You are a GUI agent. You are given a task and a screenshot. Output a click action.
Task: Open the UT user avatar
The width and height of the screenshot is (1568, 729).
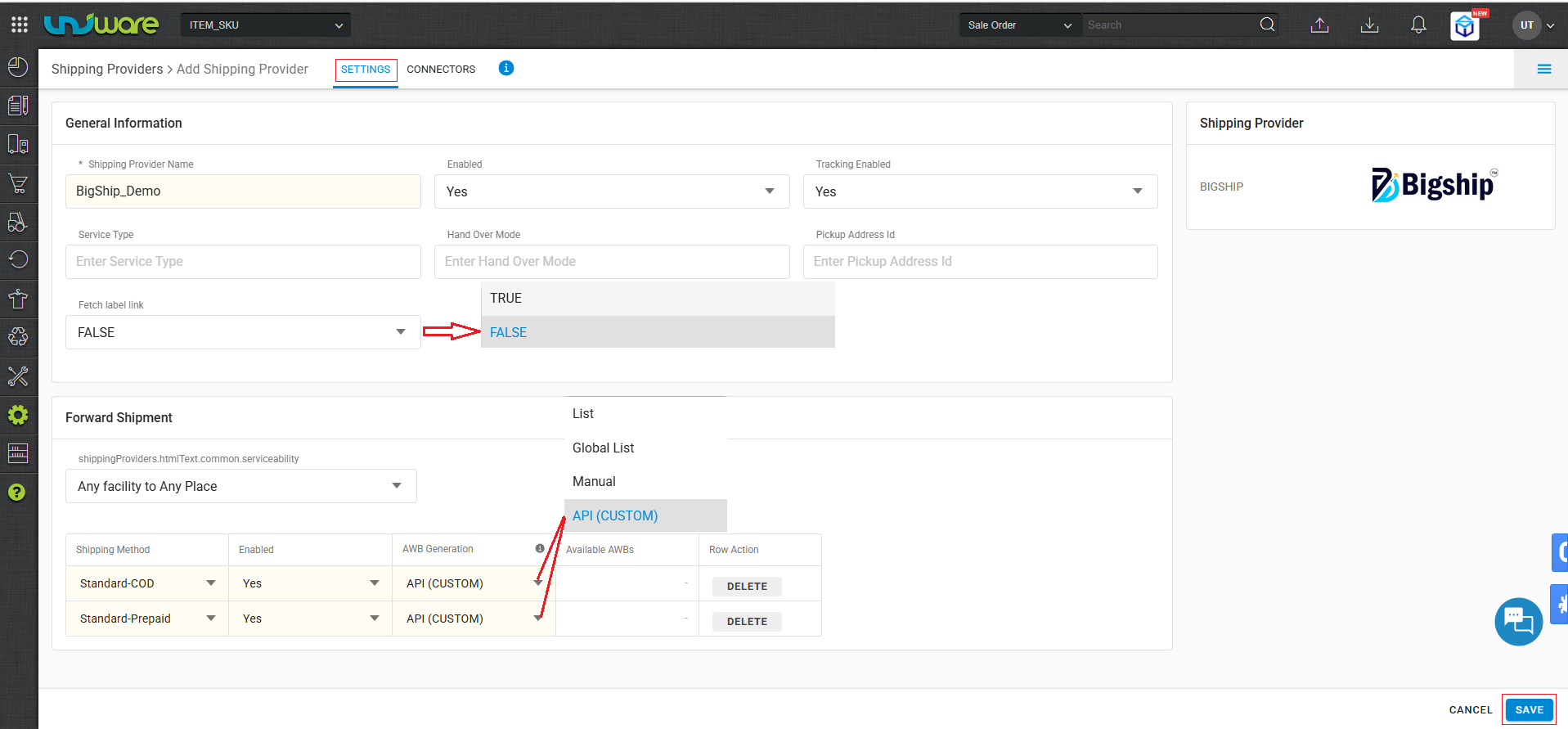[1526, 25]
